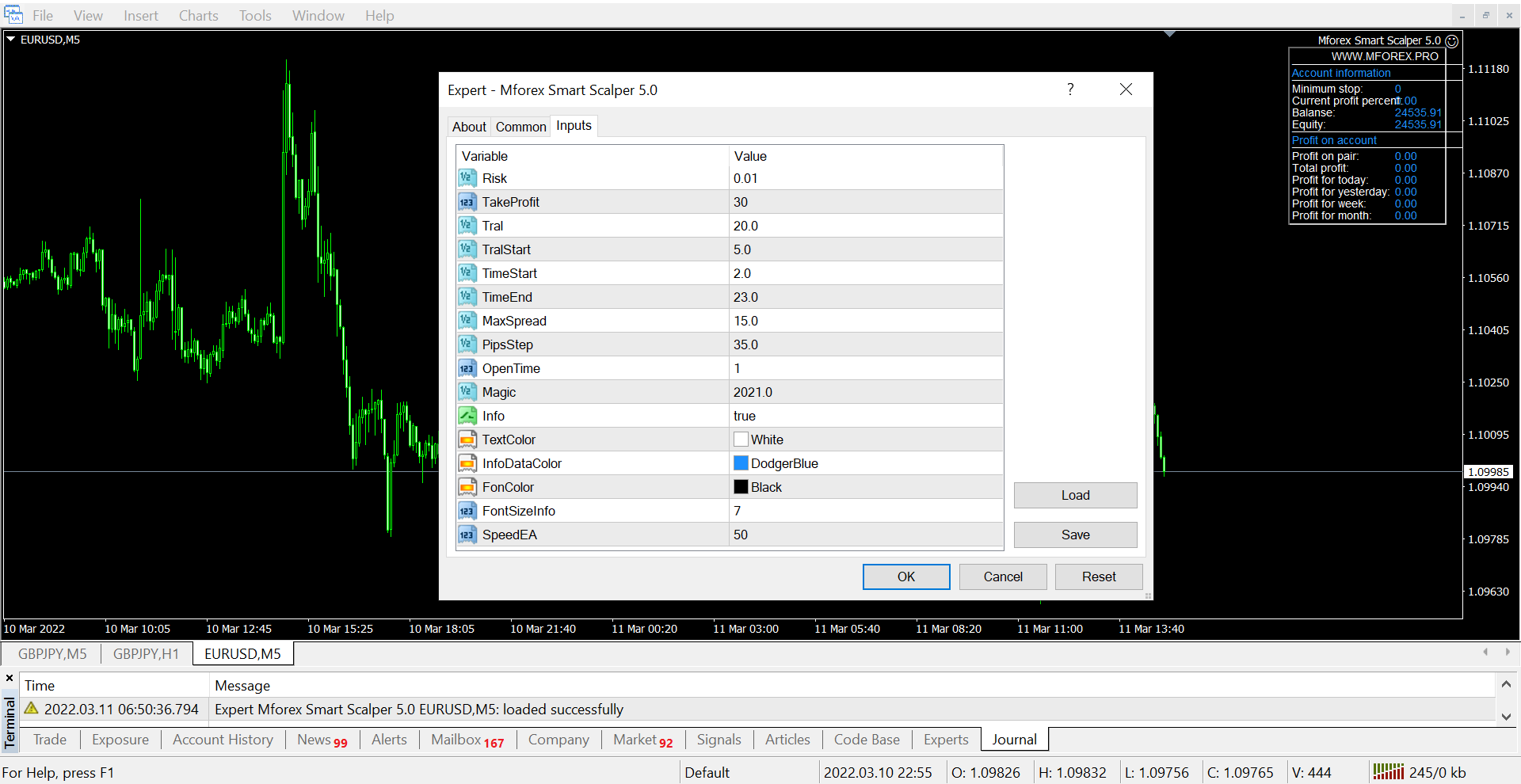Click the connection status bars indicator

pyautogui.click(x=1388, y=772)
